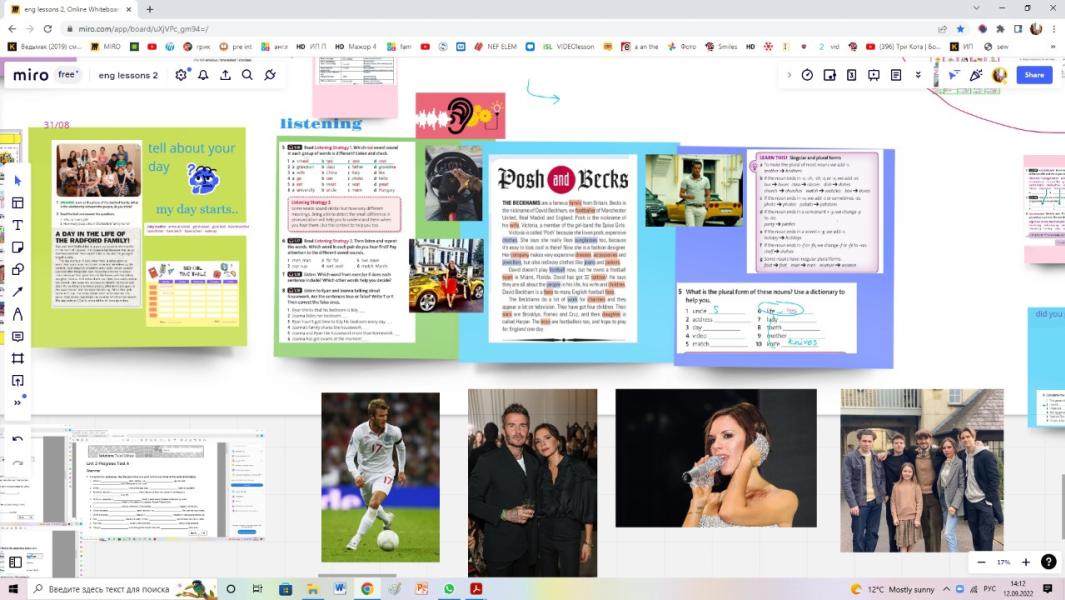Zoom in with the plus button

pyautogui.click(x=1026, y=562)
